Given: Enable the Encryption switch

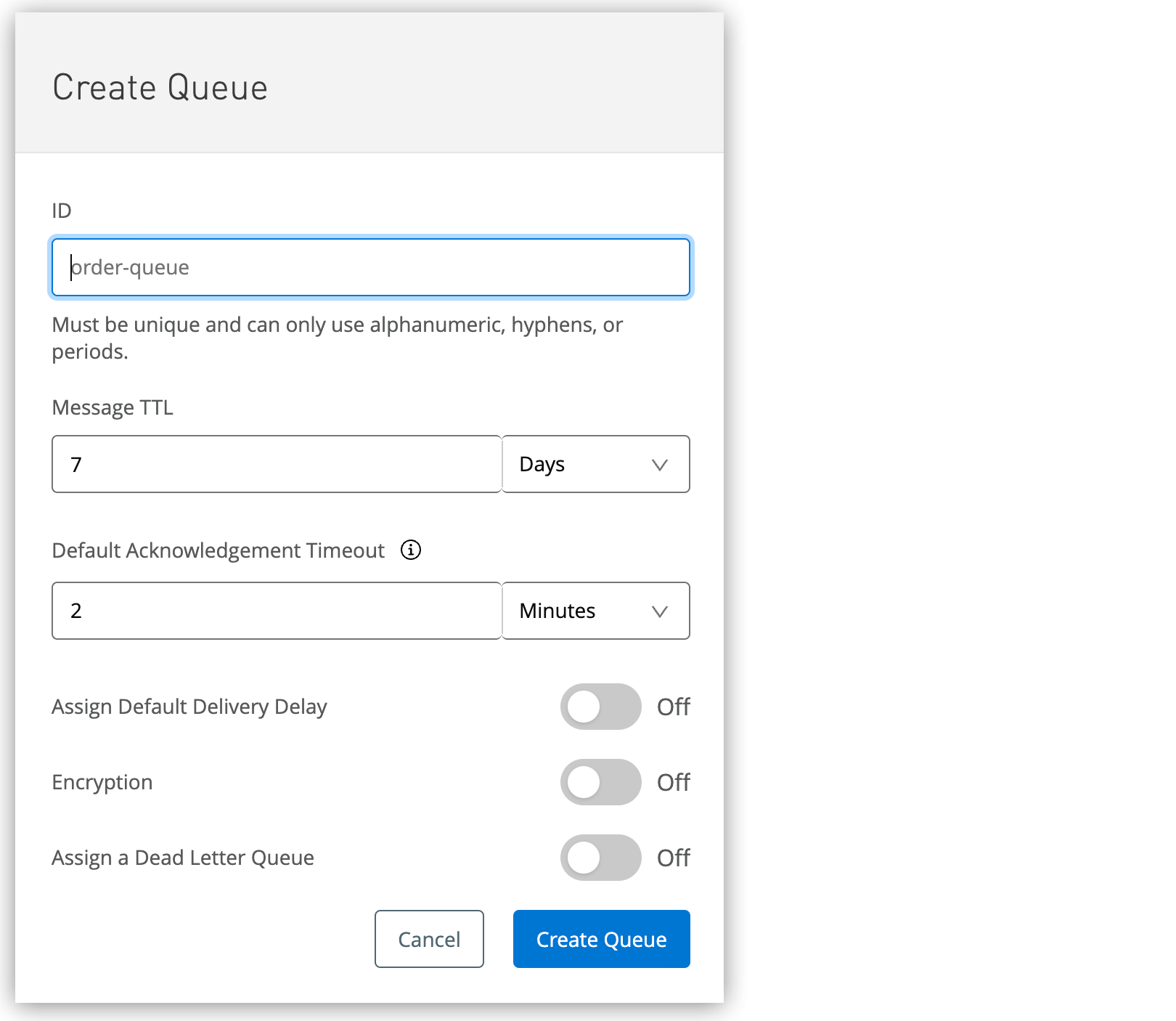Looking at the screenshot, I should coord(600,782).
